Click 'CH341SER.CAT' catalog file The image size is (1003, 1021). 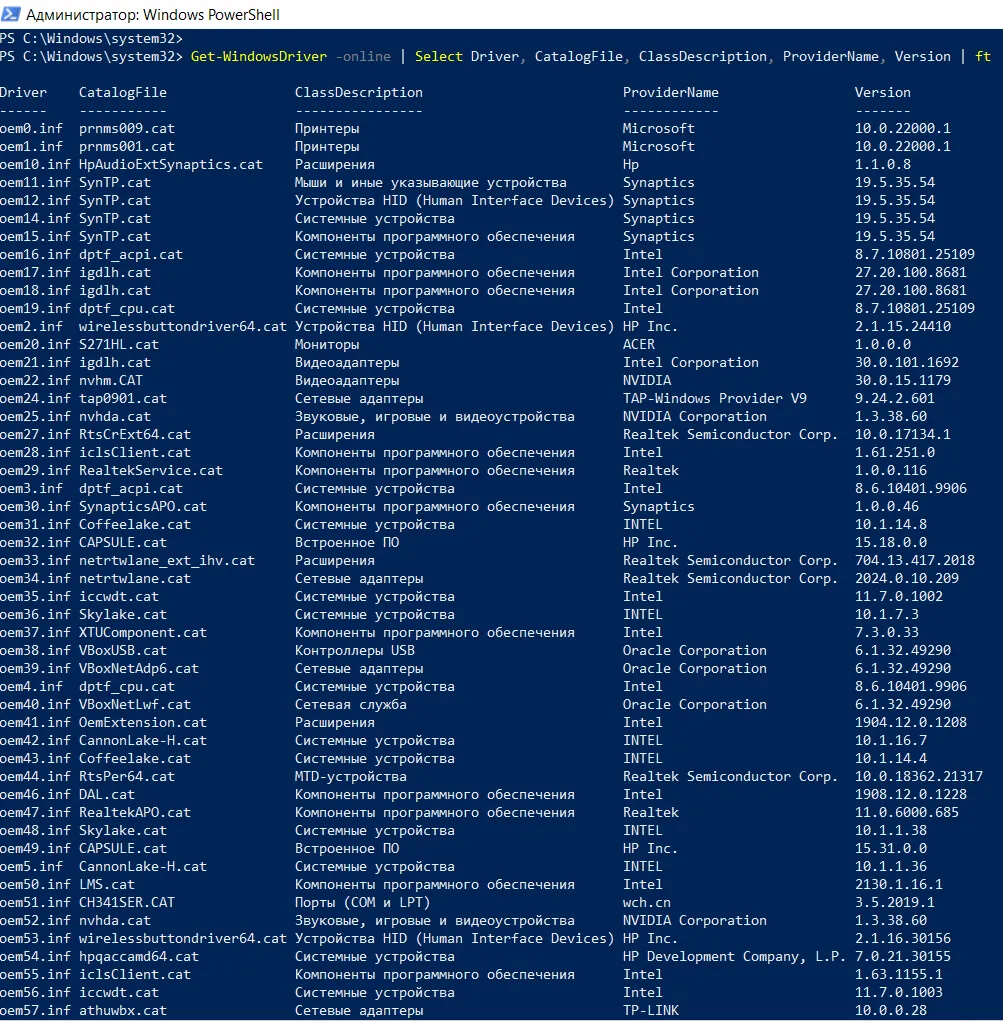tap(126, 903)
